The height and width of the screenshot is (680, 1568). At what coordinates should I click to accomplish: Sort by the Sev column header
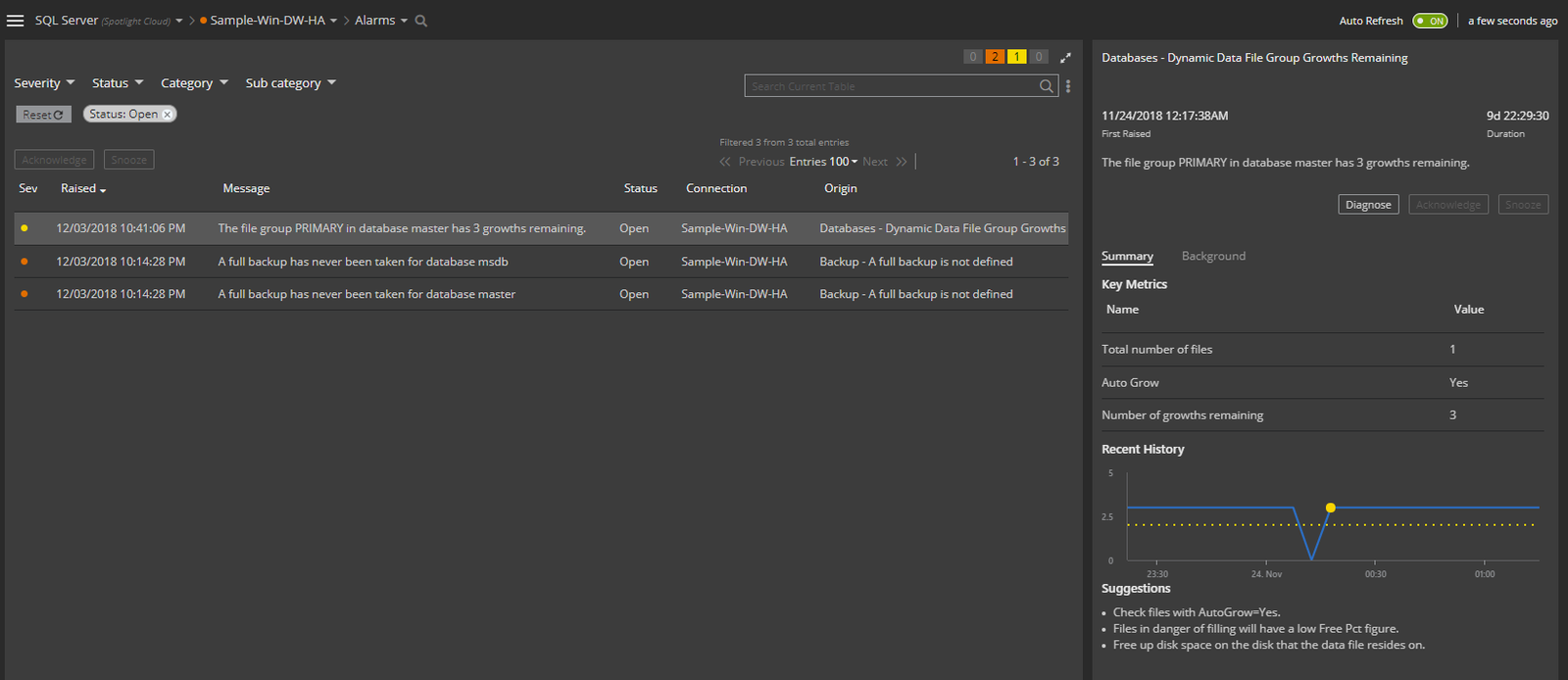click(x=28, y=188)
